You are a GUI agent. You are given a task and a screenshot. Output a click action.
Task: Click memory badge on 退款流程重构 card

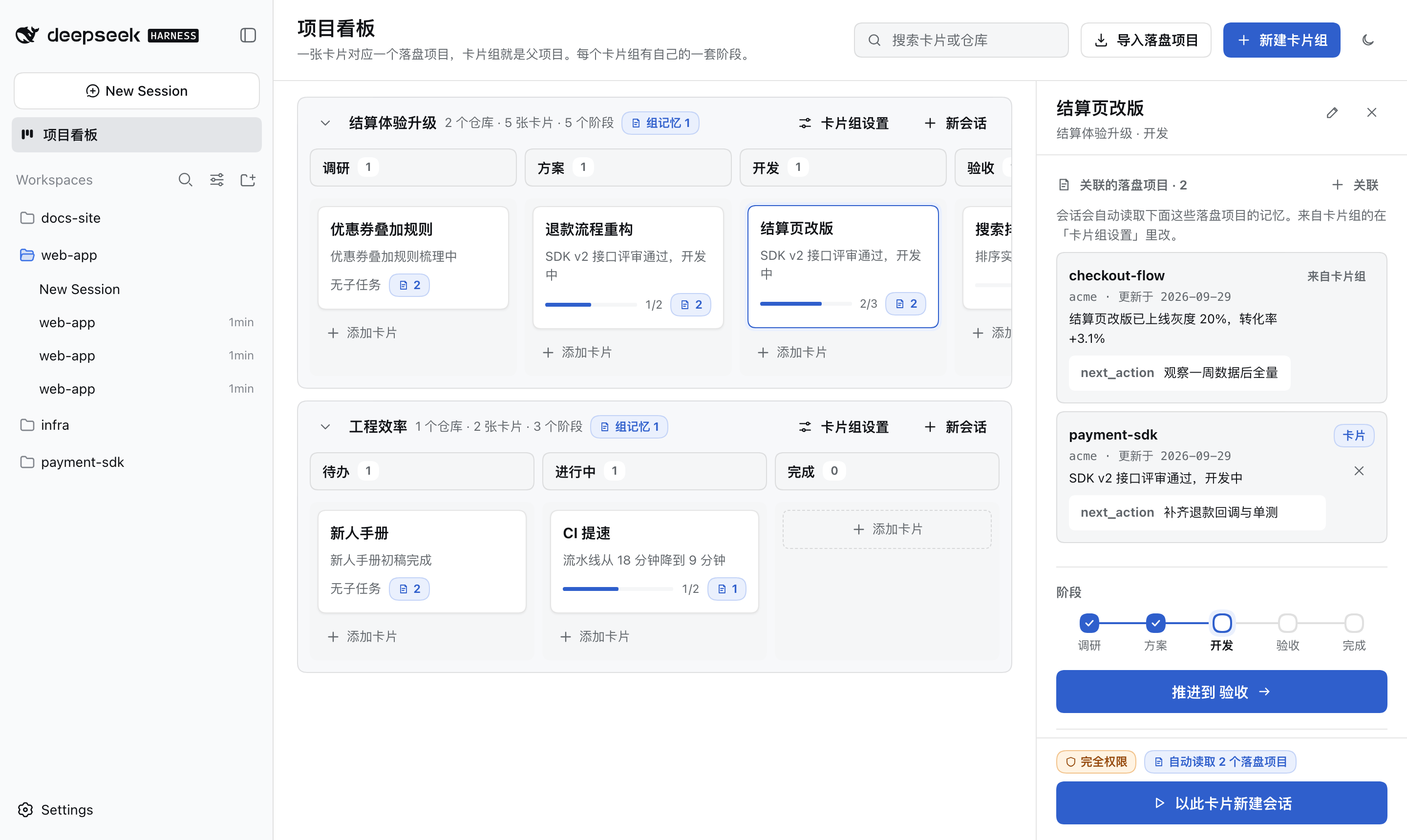pyautogui.click(x=691, y=305)
